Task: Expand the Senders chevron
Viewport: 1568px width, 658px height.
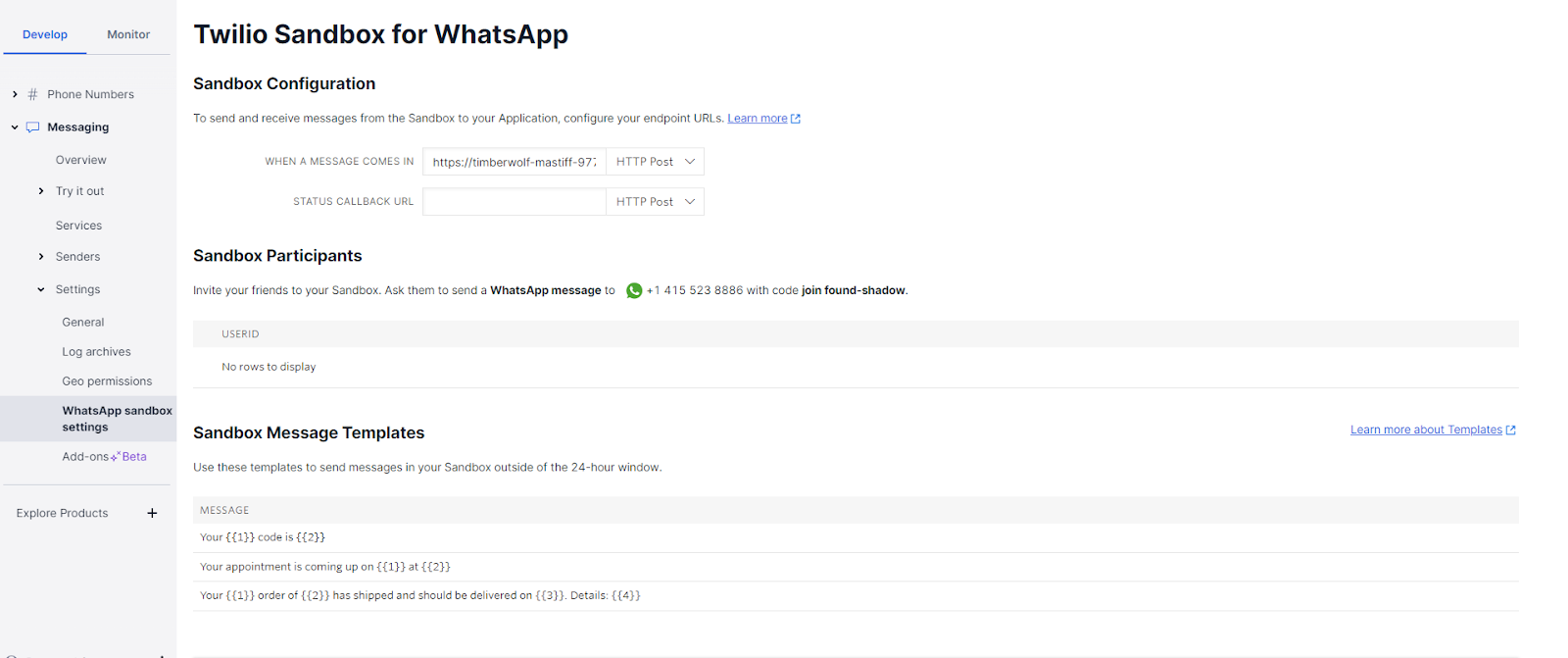Action: tap(41, 257)
